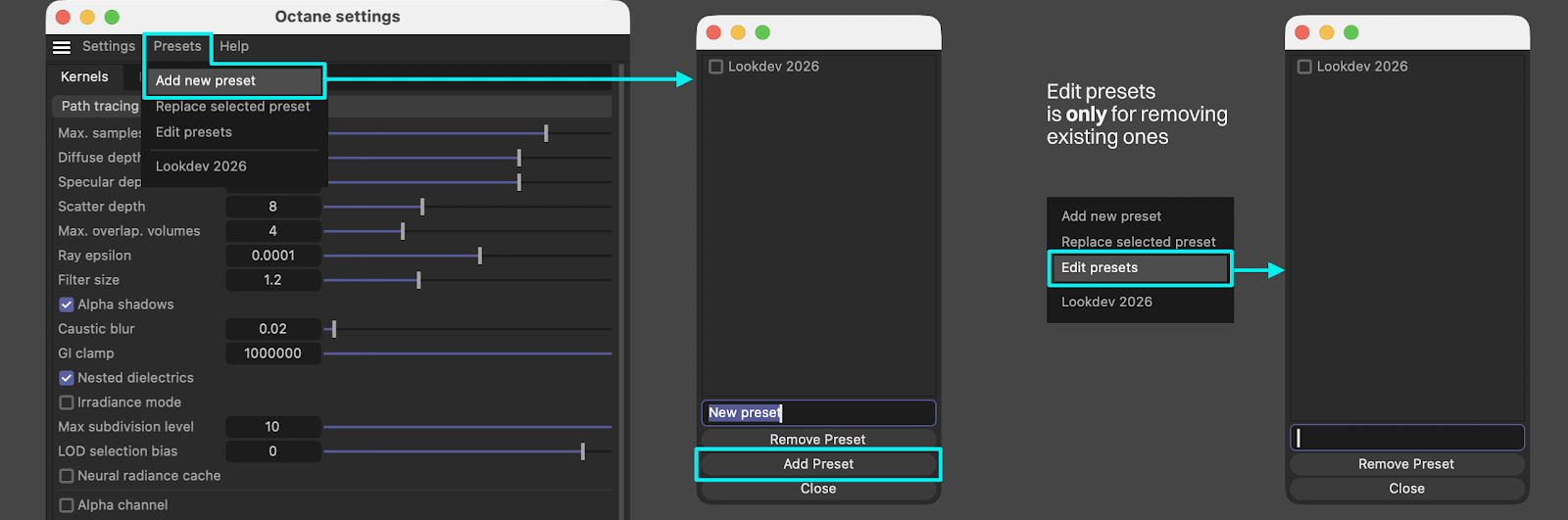Open the Presets menu
This screenshot has height=520, width=1568.
[176, 46]
